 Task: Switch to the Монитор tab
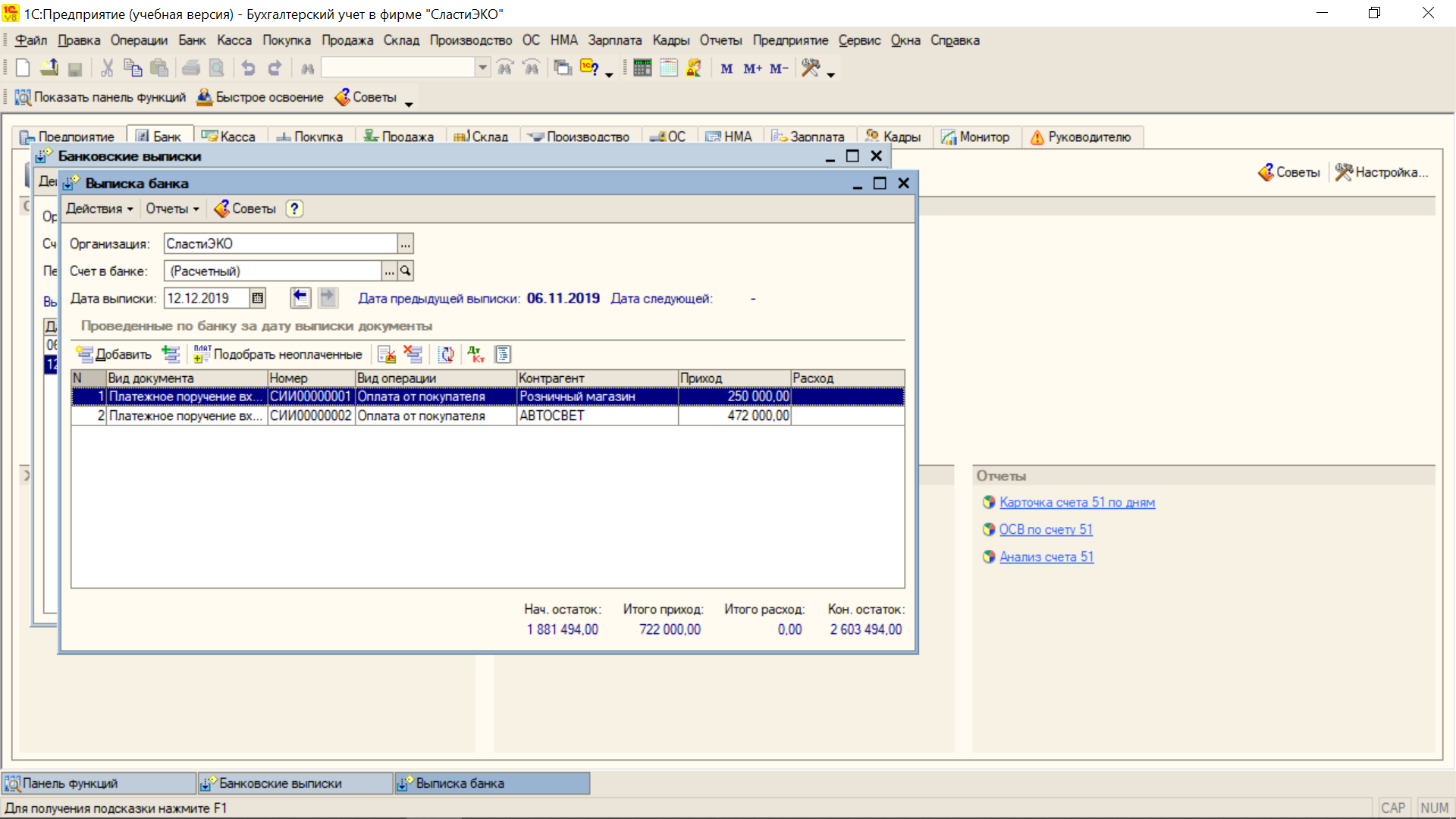tap(976, 136)
